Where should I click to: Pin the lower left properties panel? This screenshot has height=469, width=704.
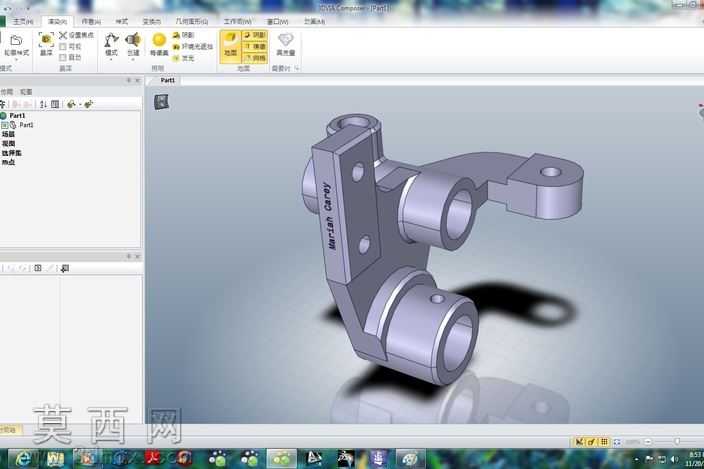[129, 256]
